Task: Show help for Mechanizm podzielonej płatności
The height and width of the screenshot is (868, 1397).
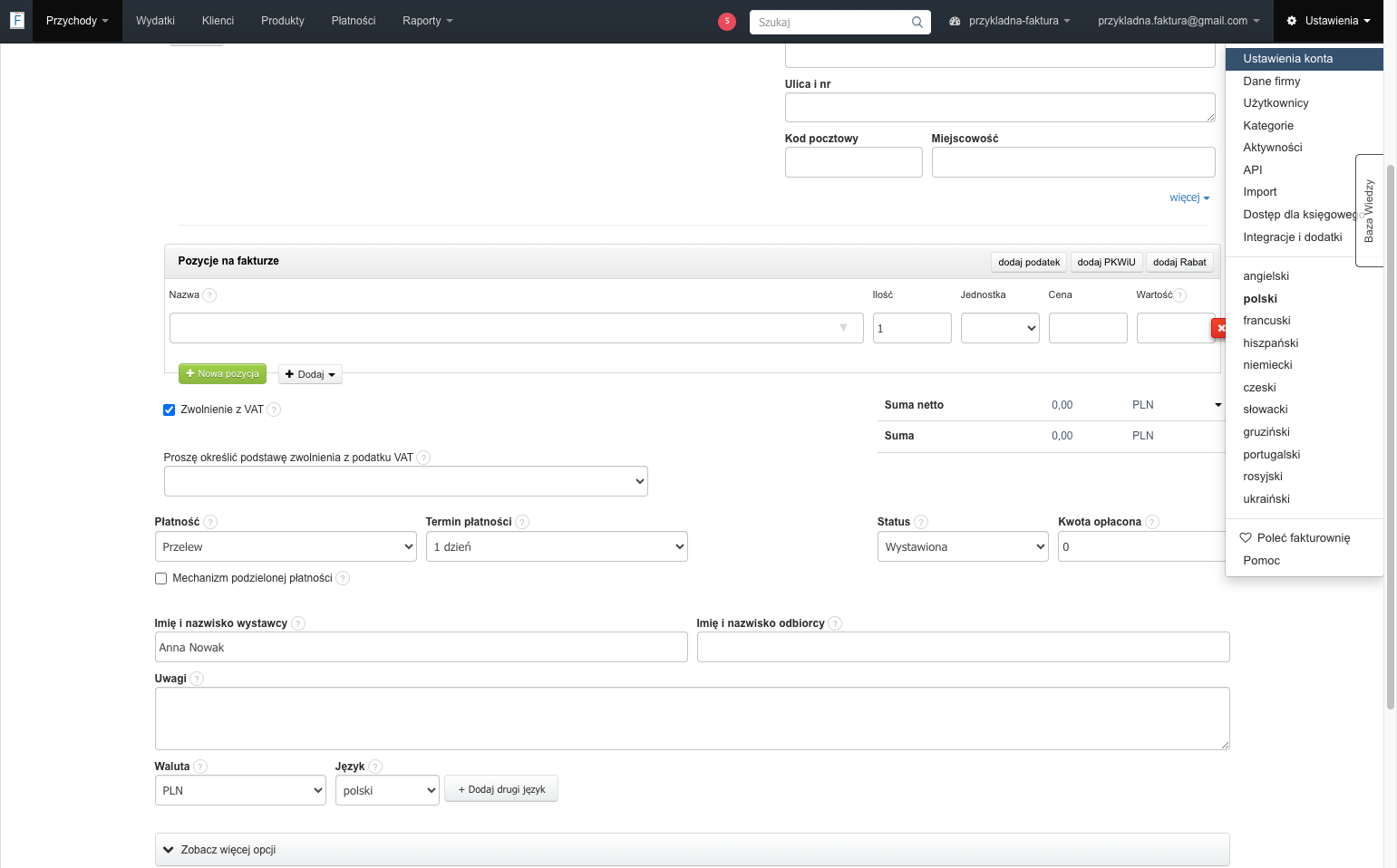Action: pyautogui.click(x=343, y=578)
